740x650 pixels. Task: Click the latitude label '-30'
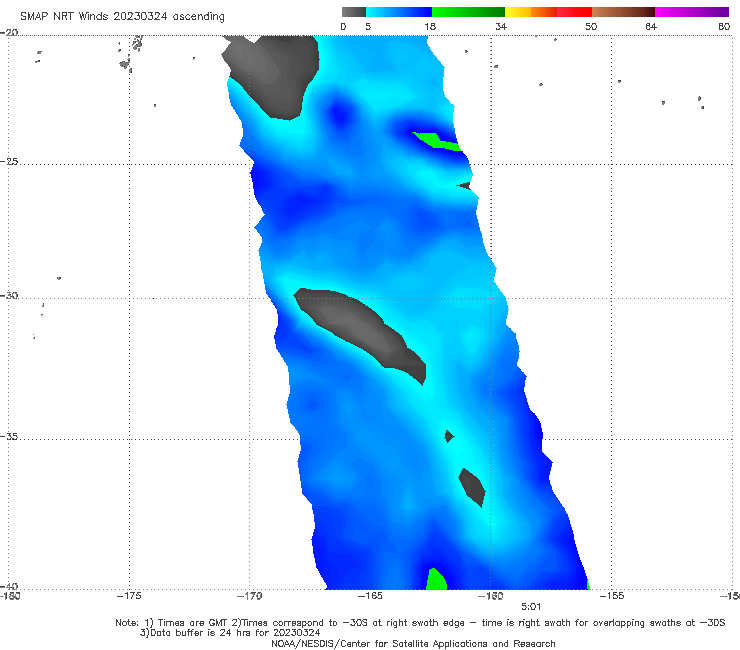(x=9, y=295)
